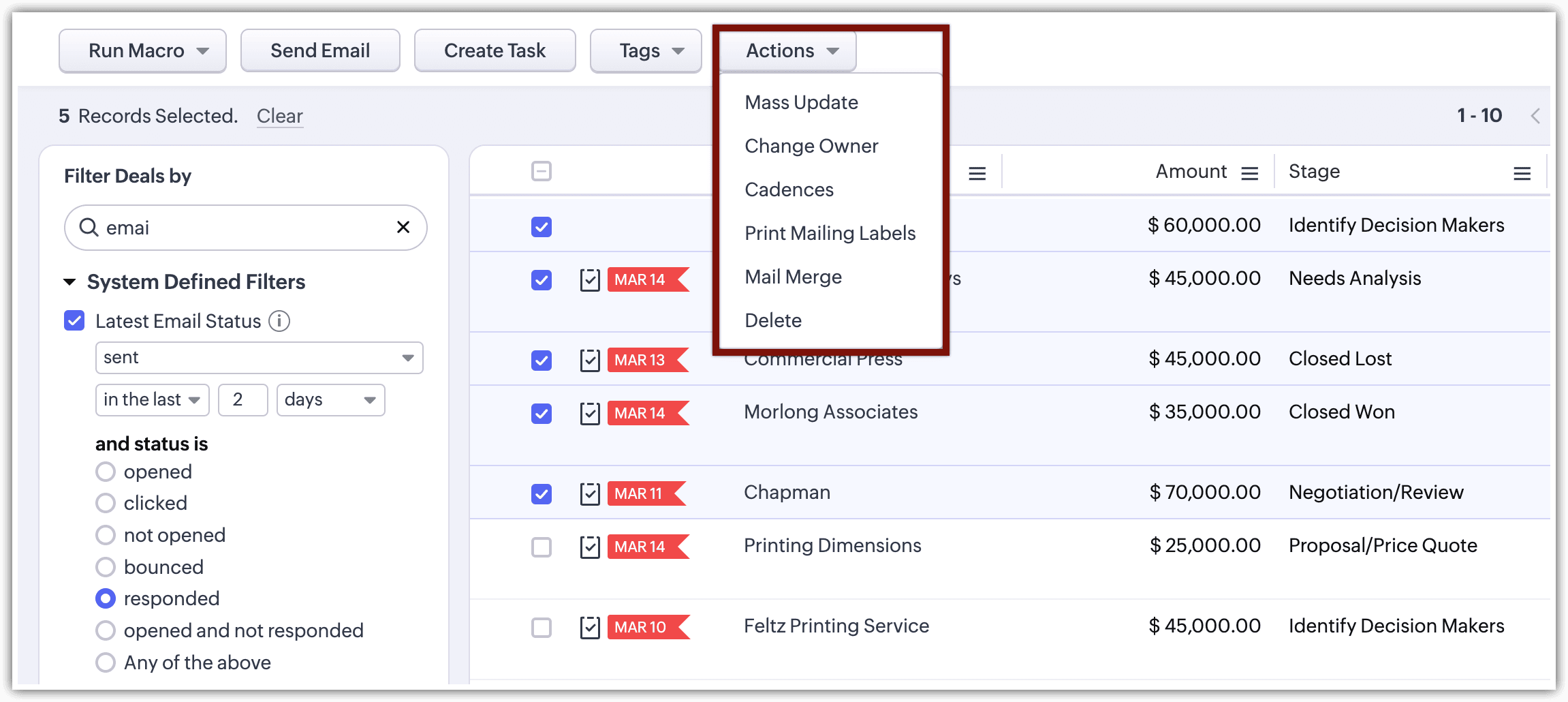Image resolution: width=1568 pixels, height=702 pixels.
Task: Check the Printing Dimensions record checkbox
Action: (x=542, y=547)
